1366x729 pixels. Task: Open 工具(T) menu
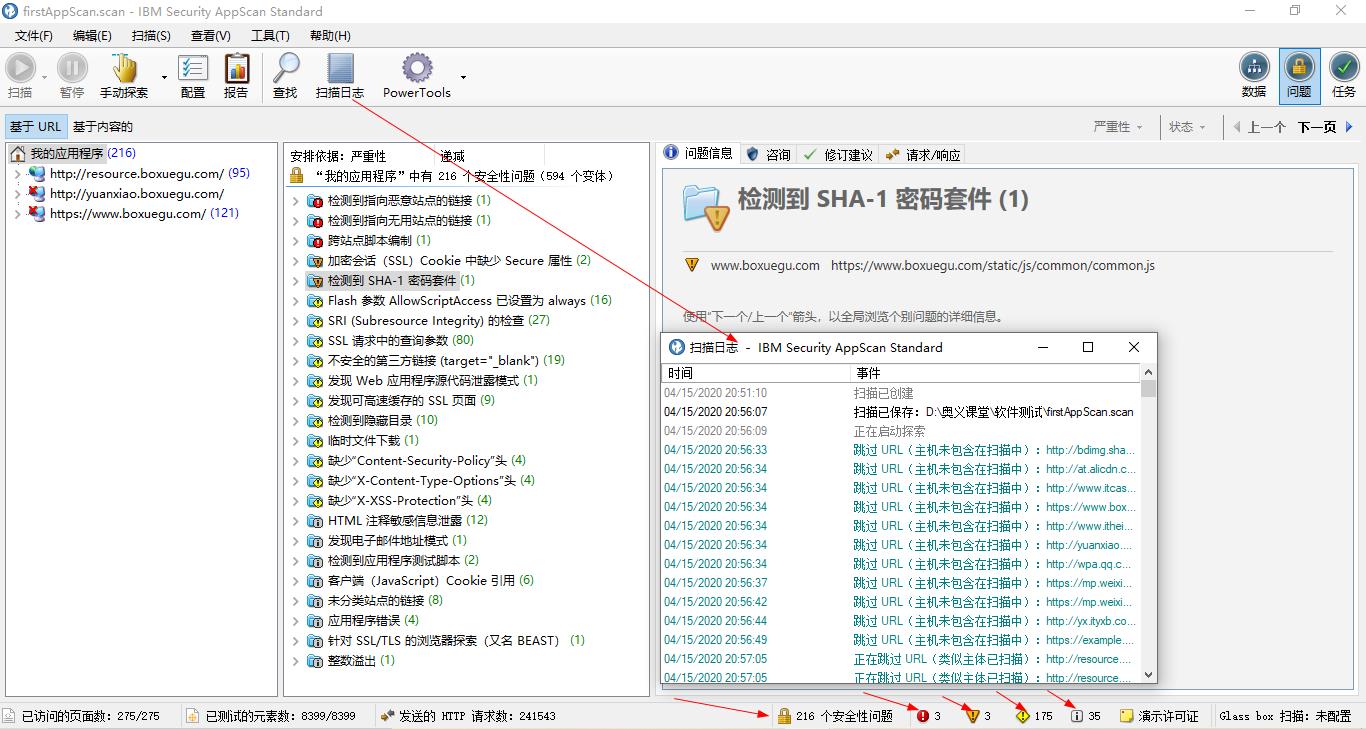click(x=270, y=35)
